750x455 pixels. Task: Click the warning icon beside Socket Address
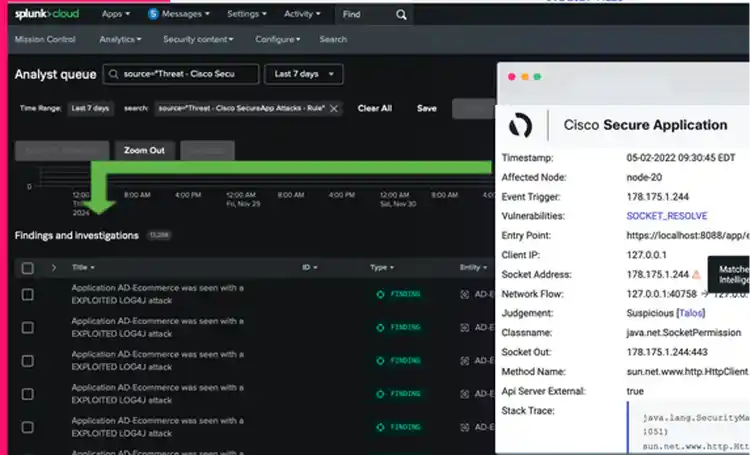[x=696, y=274]
